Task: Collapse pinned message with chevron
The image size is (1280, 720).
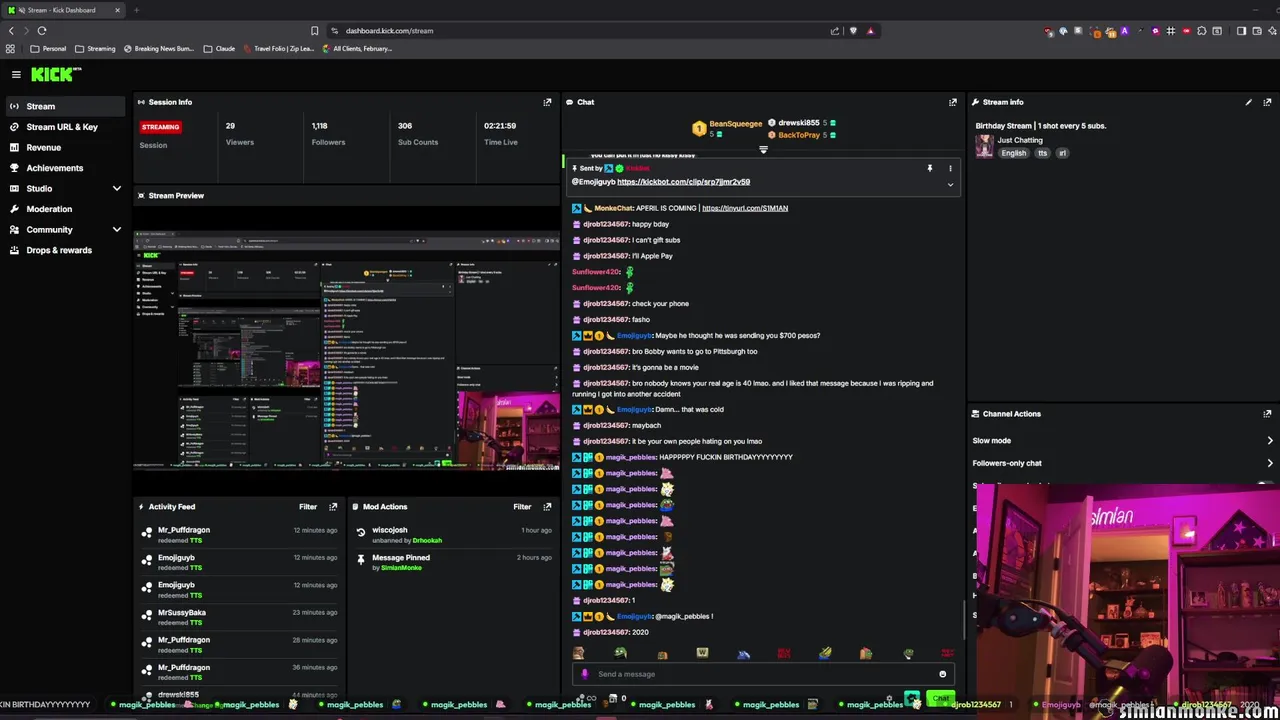Action: coord(950,185)
